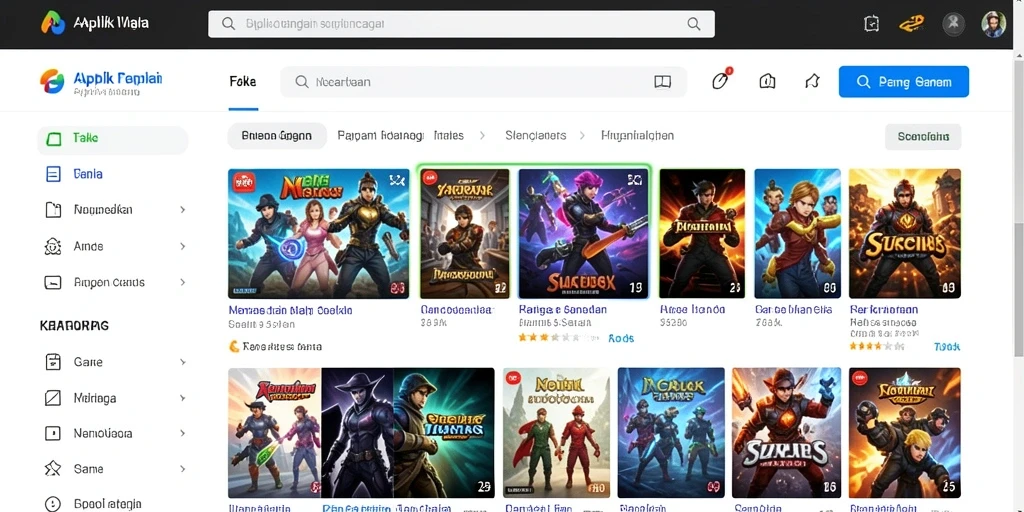Screen dimensions: 1024x512
Task: Click the house badge icon near the blue button
Action: coord(767,82)
